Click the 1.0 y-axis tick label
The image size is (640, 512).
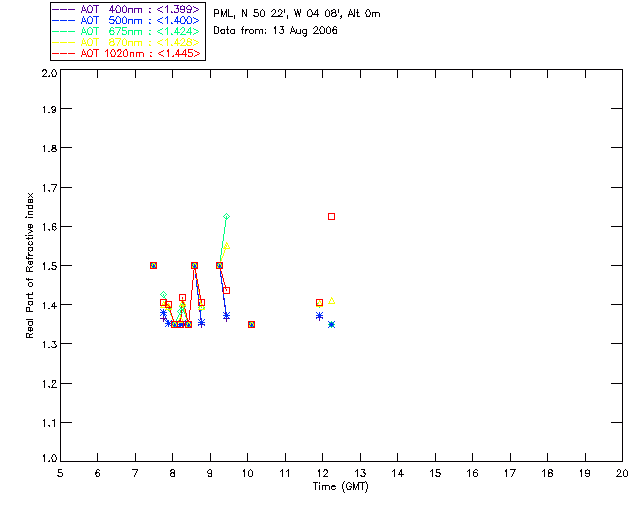[x=49, y=459]
